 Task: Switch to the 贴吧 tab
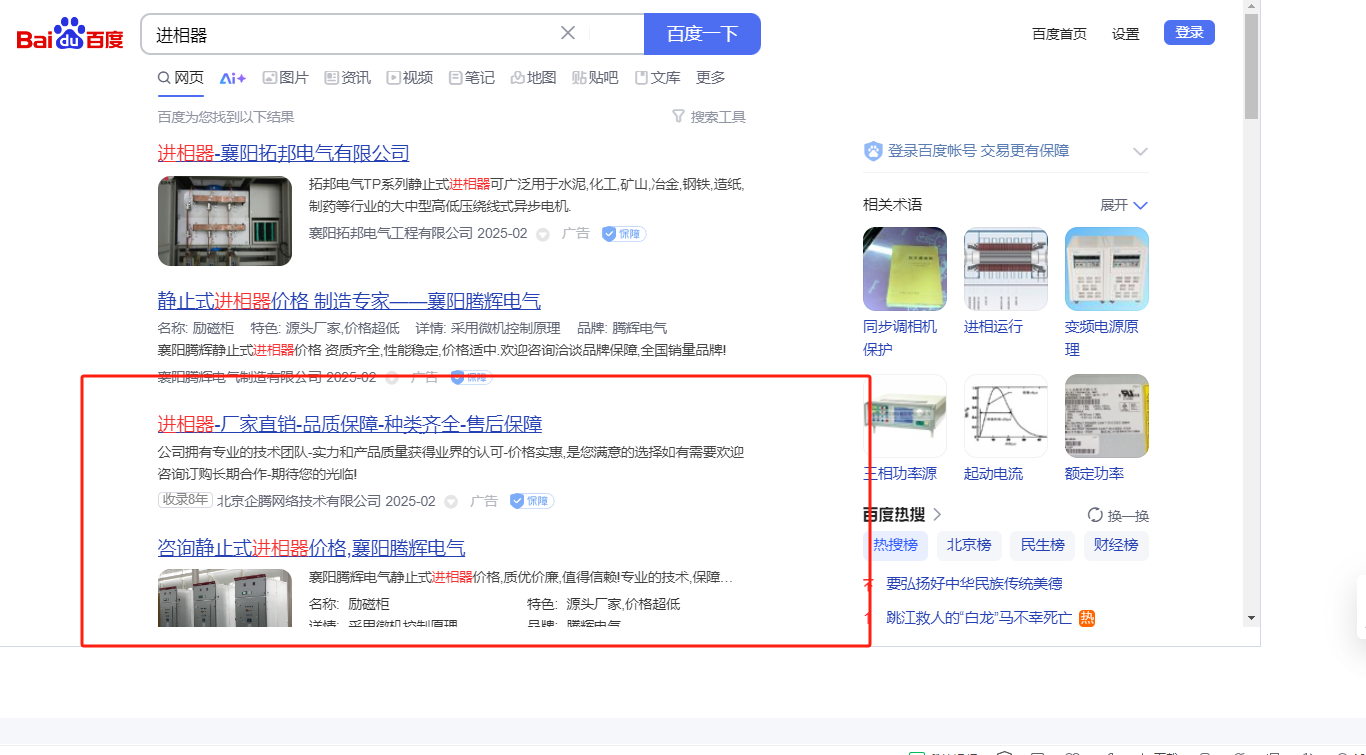[x=595, y=78]
